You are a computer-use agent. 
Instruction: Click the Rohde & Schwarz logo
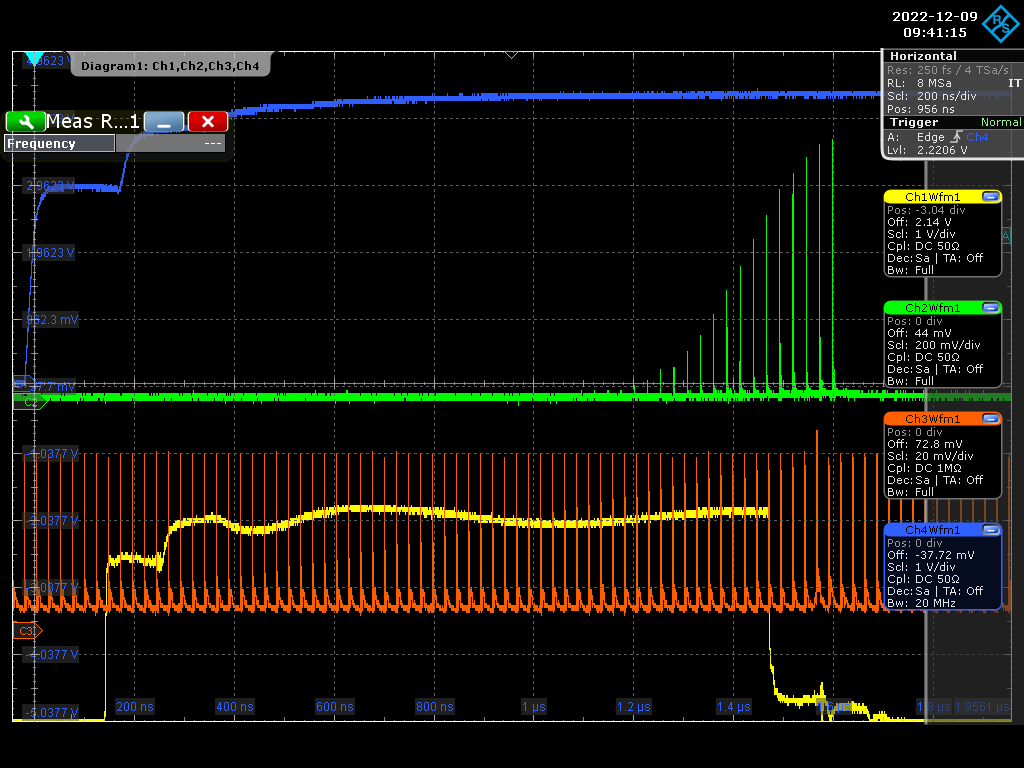1003,21
